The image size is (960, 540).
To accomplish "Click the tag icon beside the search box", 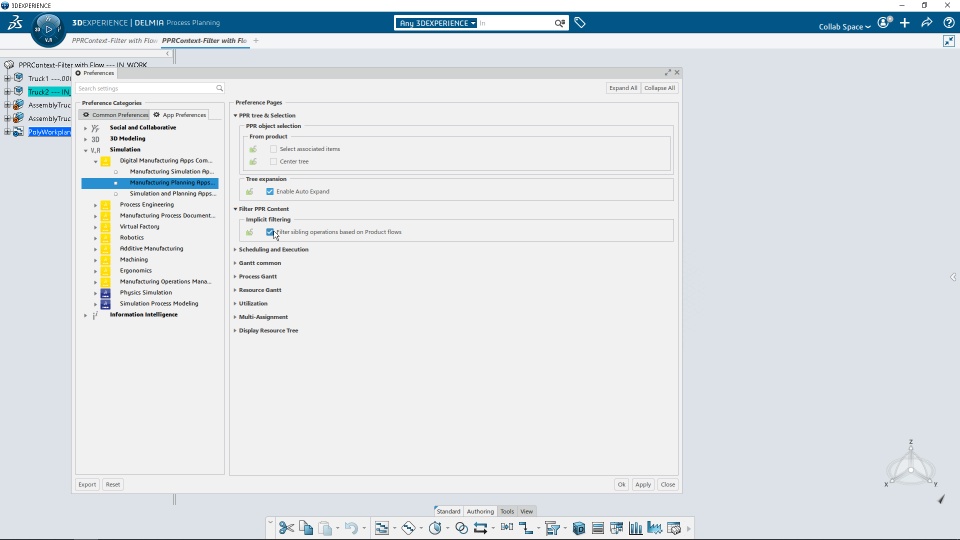I will 580,23.
